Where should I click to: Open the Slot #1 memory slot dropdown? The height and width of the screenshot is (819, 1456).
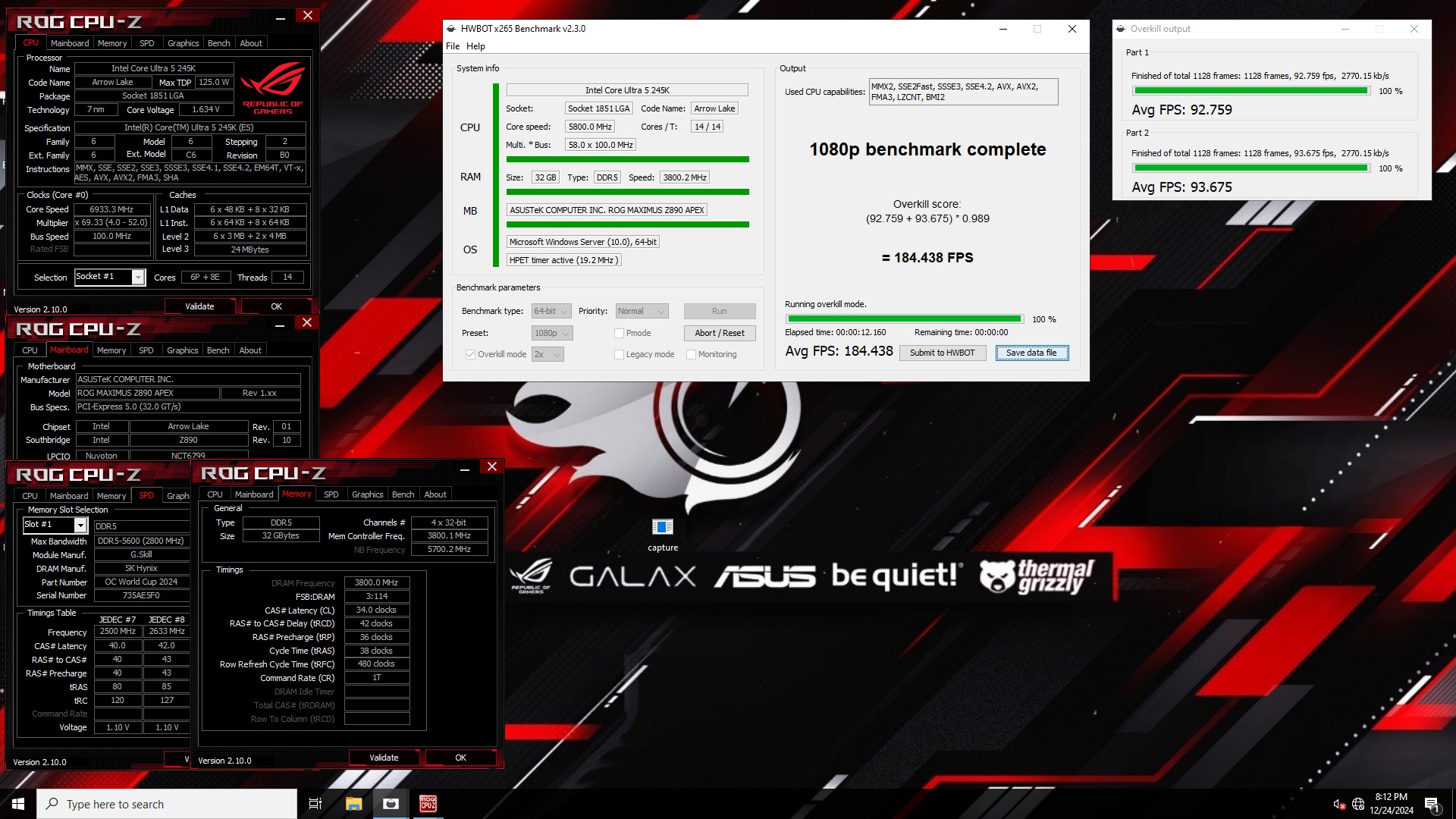(x=55, y=525)
